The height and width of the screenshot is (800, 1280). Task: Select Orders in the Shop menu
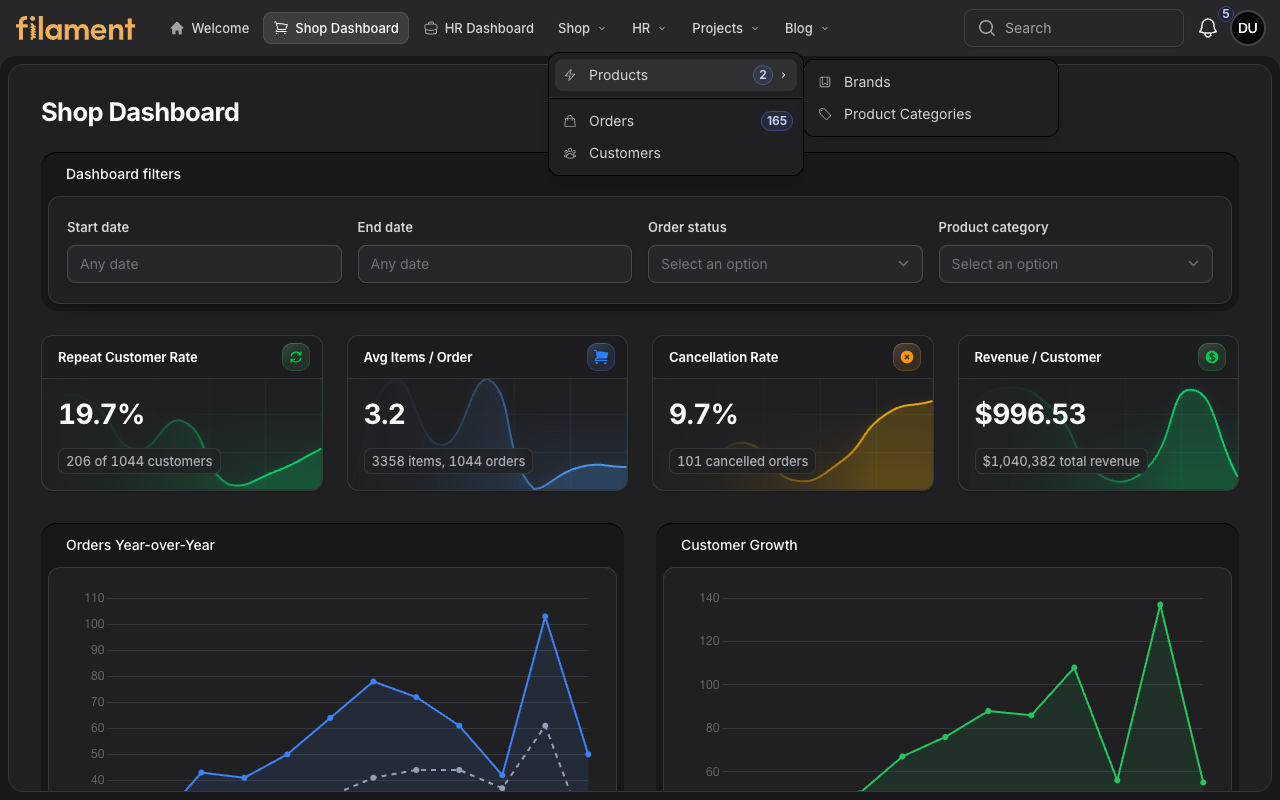pyautogui.click(x=676, y=121)
